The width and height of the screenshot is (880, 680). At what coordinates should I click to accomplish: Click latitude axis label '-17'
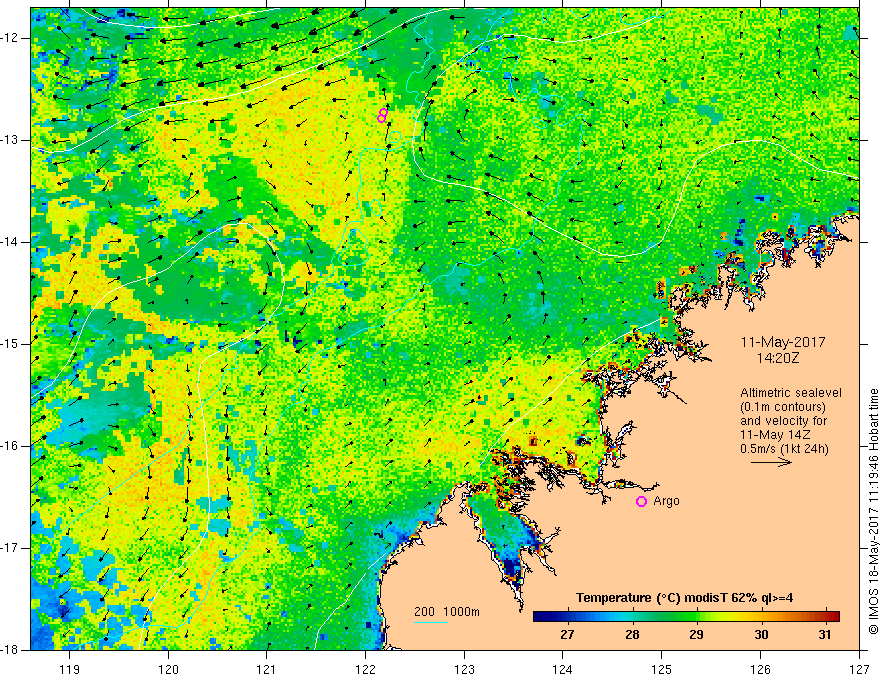pyautogui.click(x=11, y=548)
